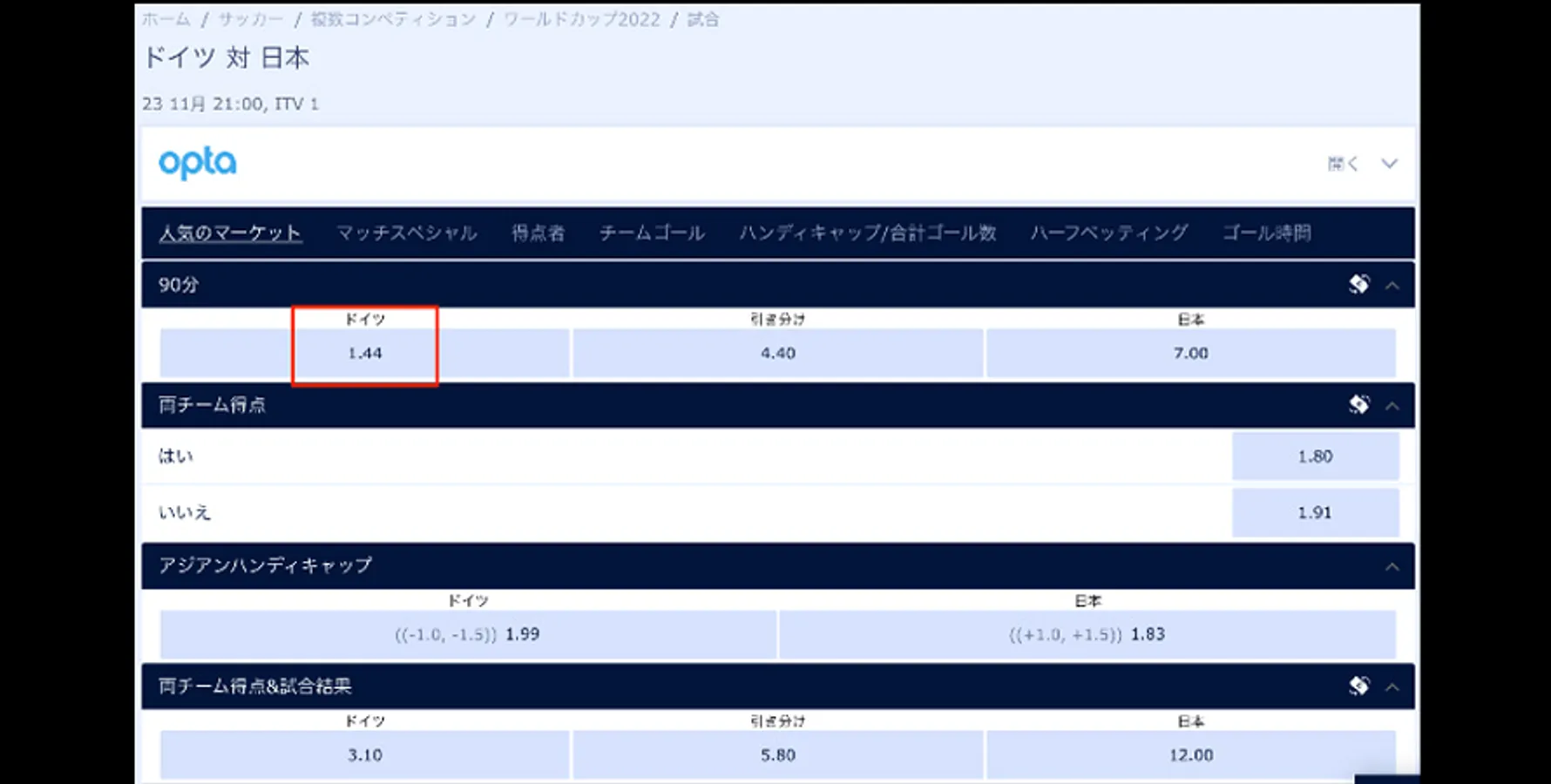
Task: Select 引き分け odds 4.40 in 90分
Action: (778, 353)
